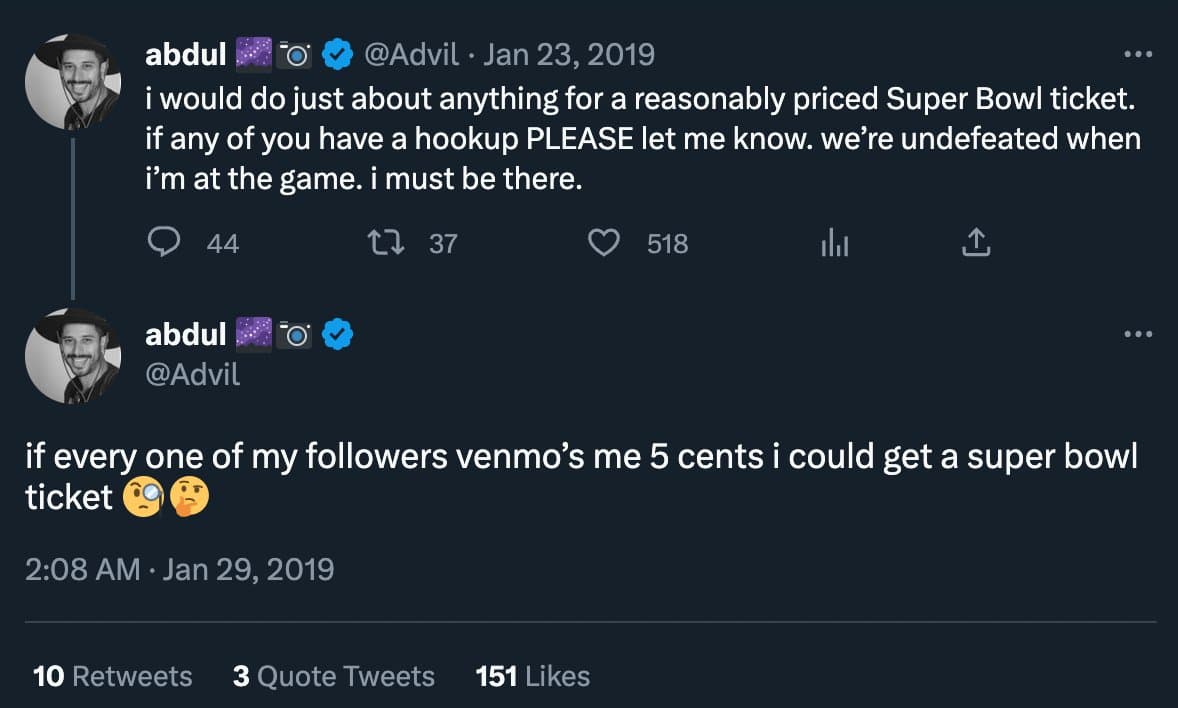This screenshot has height=708, width=1178.
Task: Click the 2:08 AM Jan 29, 2019 timestamp
Action: 179,569
